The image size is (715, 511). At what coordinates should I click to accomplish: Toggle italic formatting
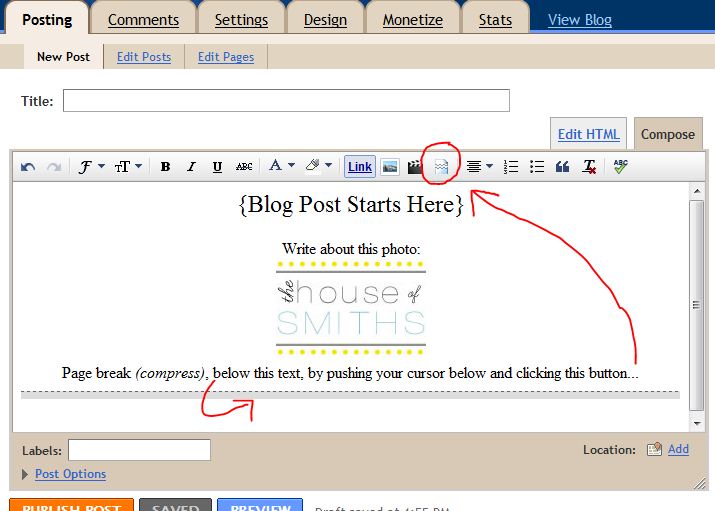pyautogui.click(x=192, y=167)
